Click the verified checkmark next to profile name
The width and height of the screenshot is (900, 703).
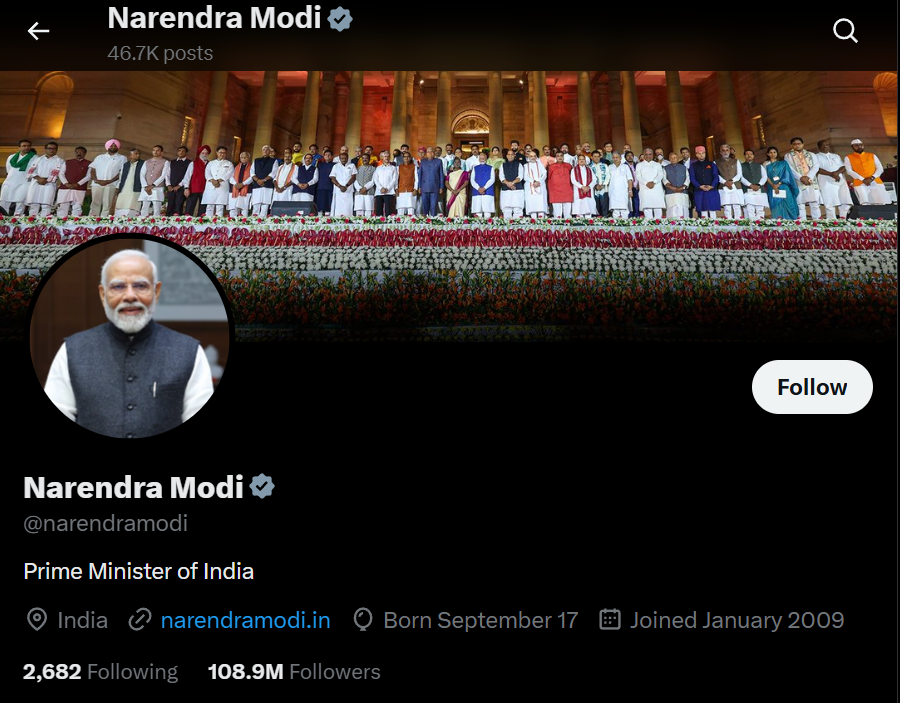[262, 487]
